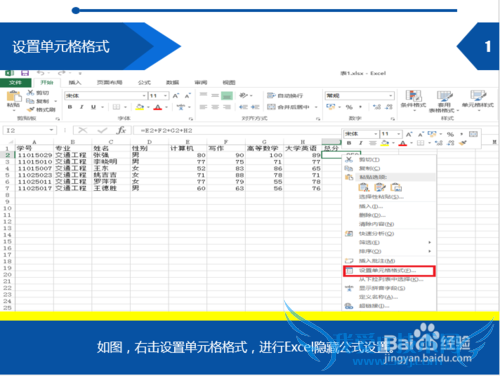Toggle highlighted middle-align button in ribbon
Screen dimensions: 500x376
click(x=227, y=96)
